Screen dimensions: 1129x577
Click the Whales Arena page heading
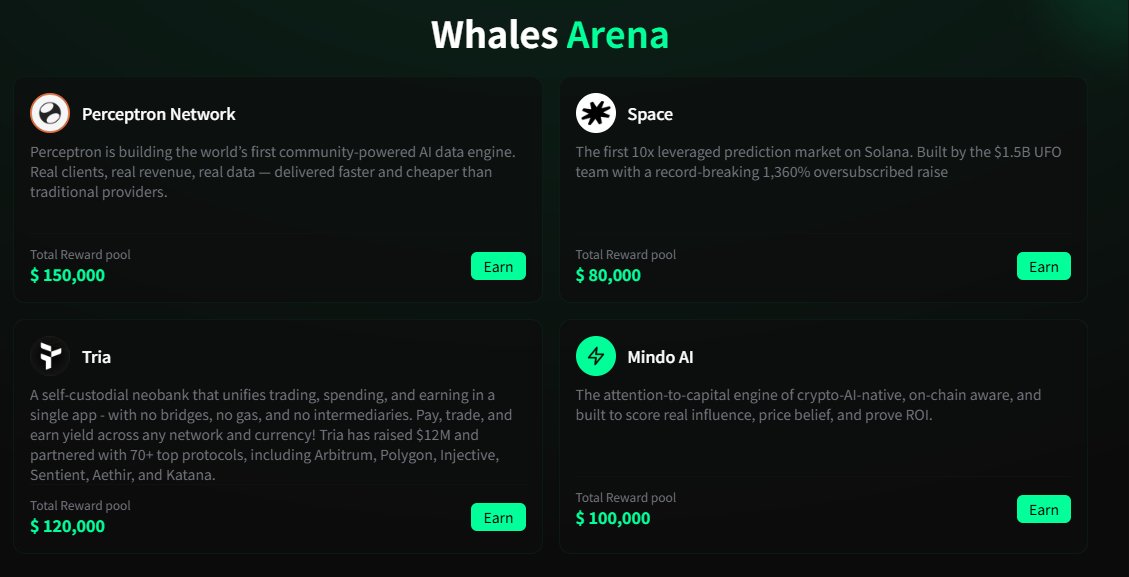(549, 34)
